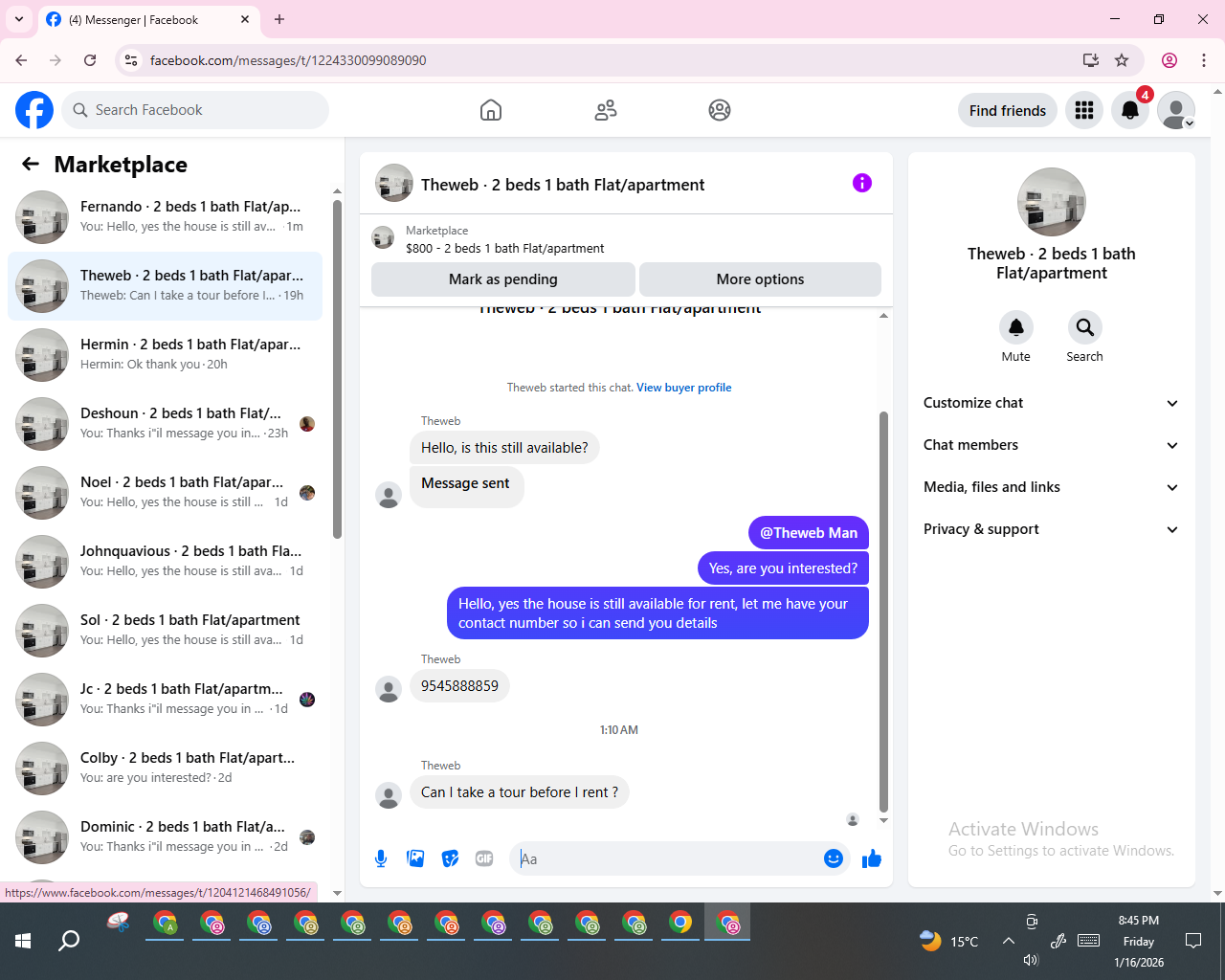
Task: Open the account profile avatar menu
Action: click(x=1176, y=110)
